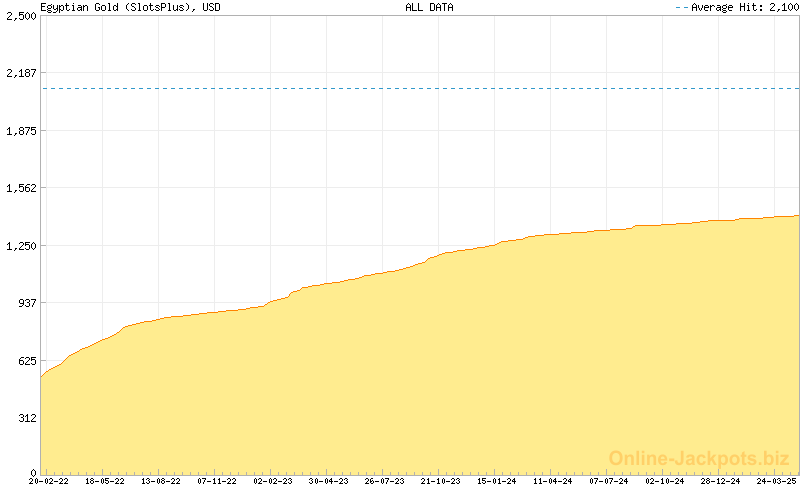
Task: Pick the 21-10-23 date on the axis
Action: (x=441, y=481)
